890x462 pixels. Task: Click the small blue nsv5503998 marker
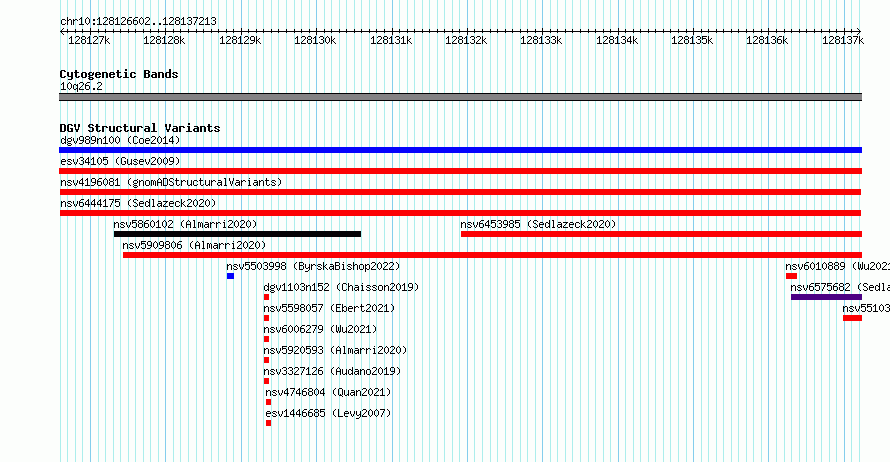230,276
